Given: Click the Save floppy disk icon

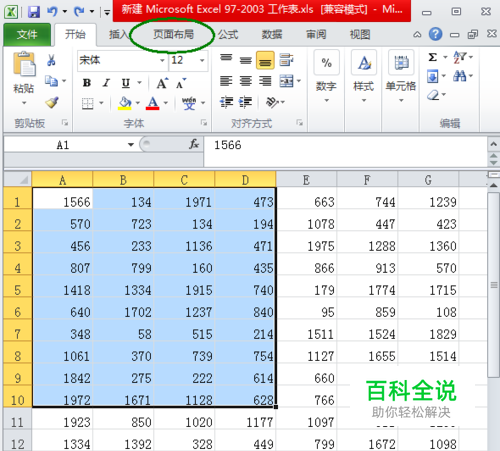Looking at the screenshot, I should tap(34, 12).
